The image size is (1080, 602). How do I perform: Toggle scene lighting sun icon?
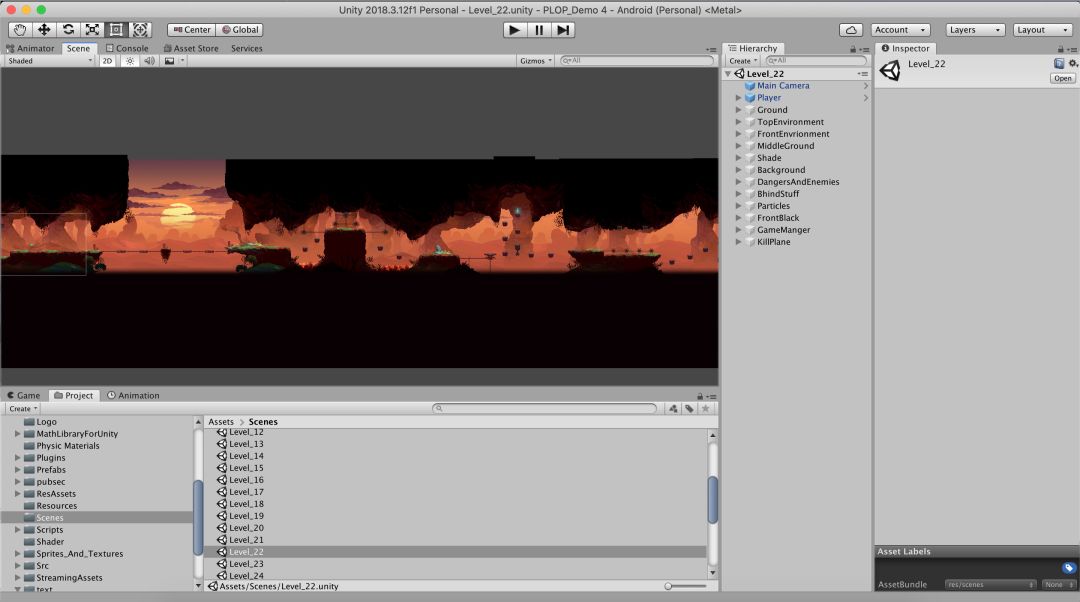coord(129,61)
